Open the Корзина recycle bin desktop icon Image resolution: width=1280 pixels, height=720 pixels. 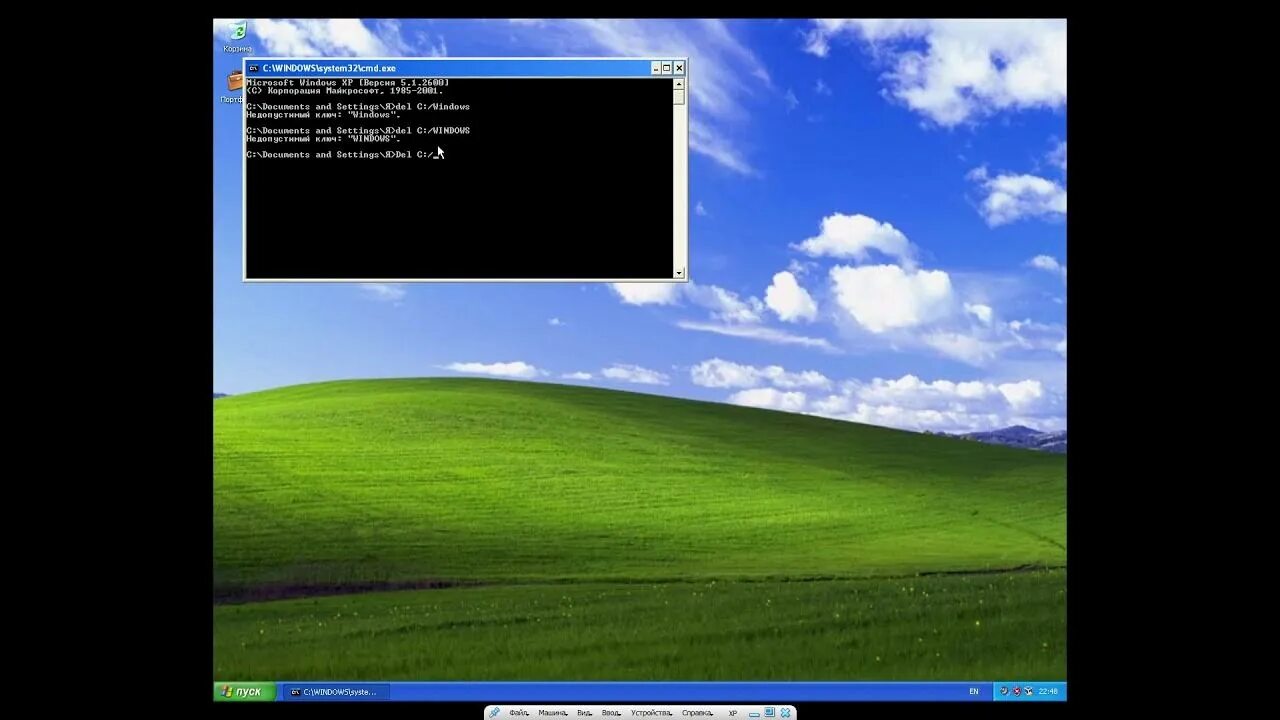coord(237,36)
